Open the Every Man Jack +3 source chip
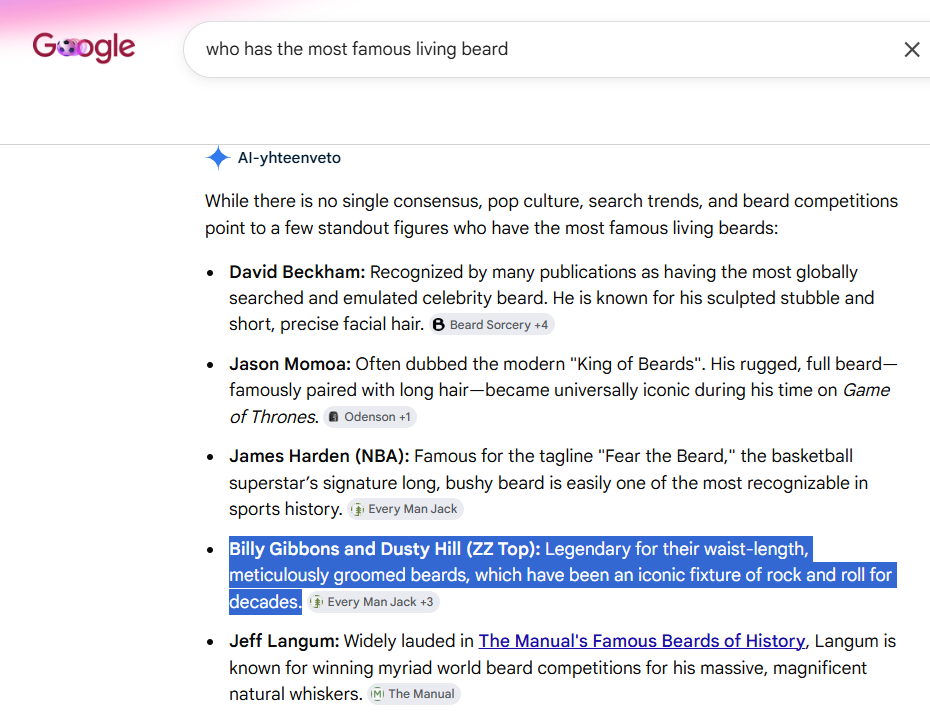The width and height of the screenshot is (930, 720). click(374, 602)
